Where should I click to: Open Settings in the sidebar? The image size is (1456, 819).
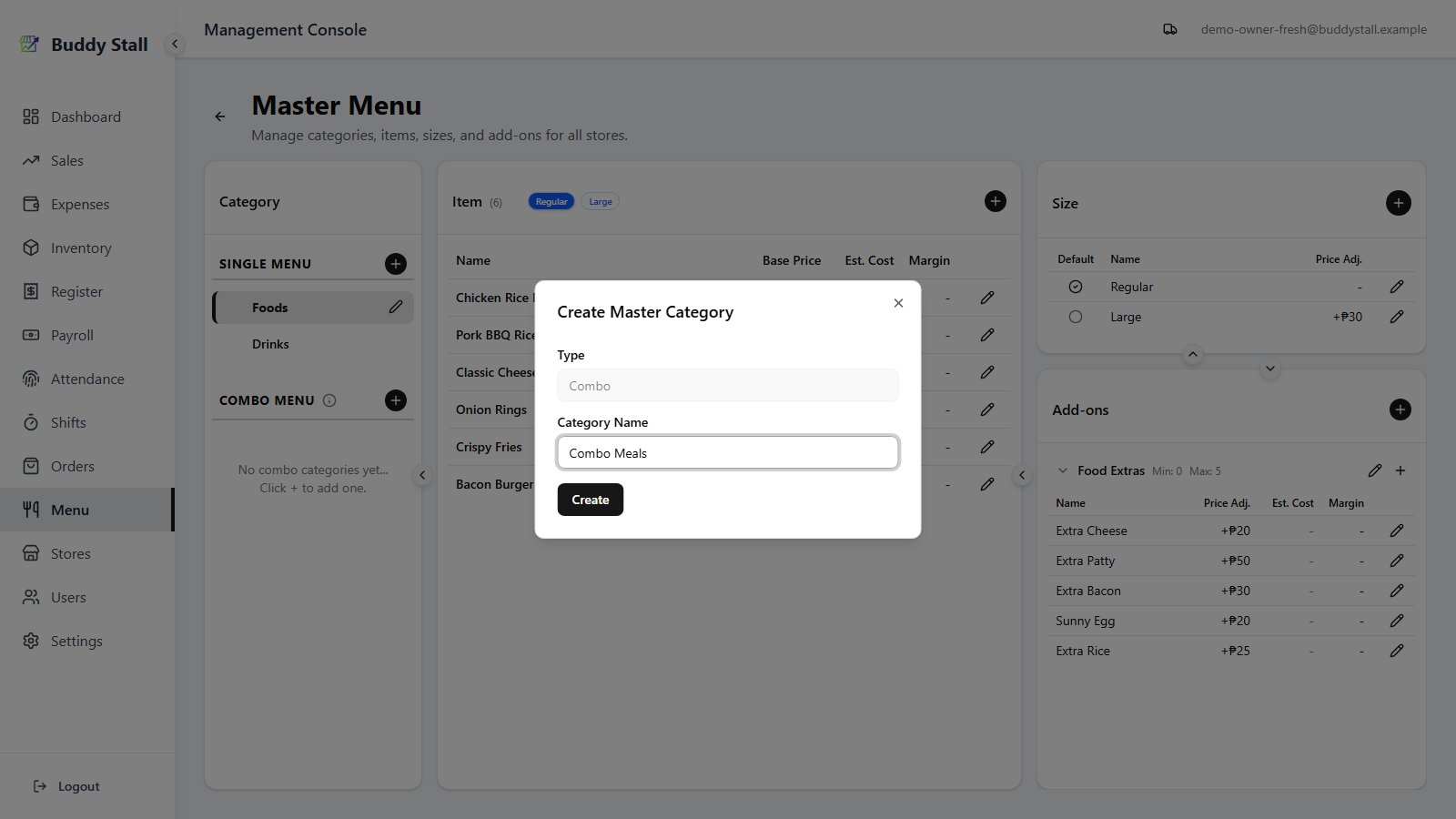click(x=87, y=641)
